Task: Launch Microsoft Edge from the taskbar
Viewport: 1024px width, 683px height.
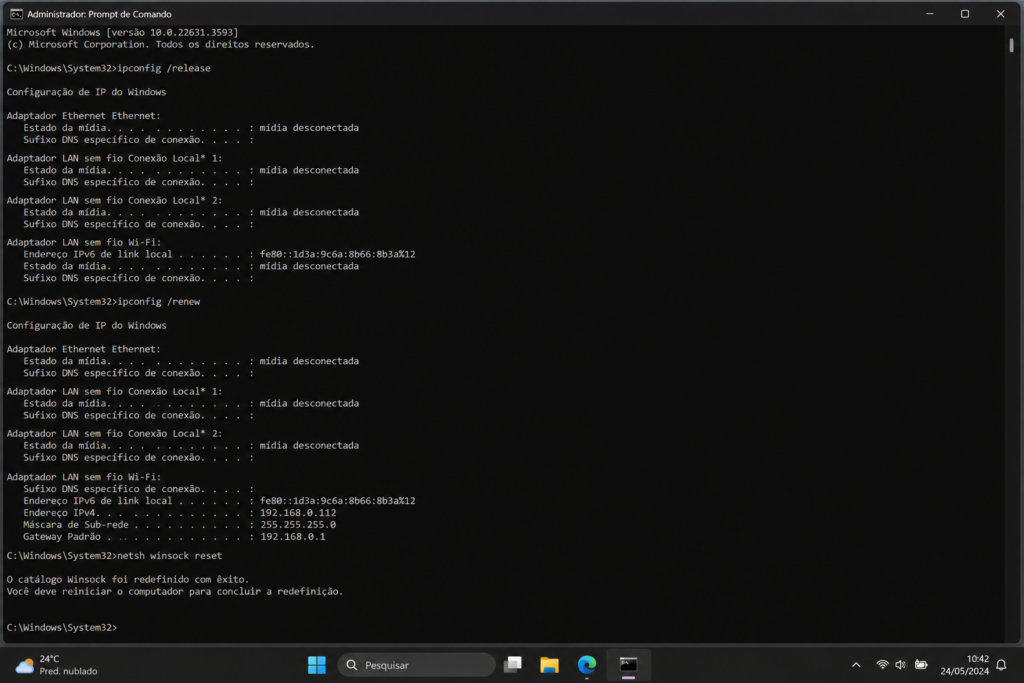Action: coord(586,665)
